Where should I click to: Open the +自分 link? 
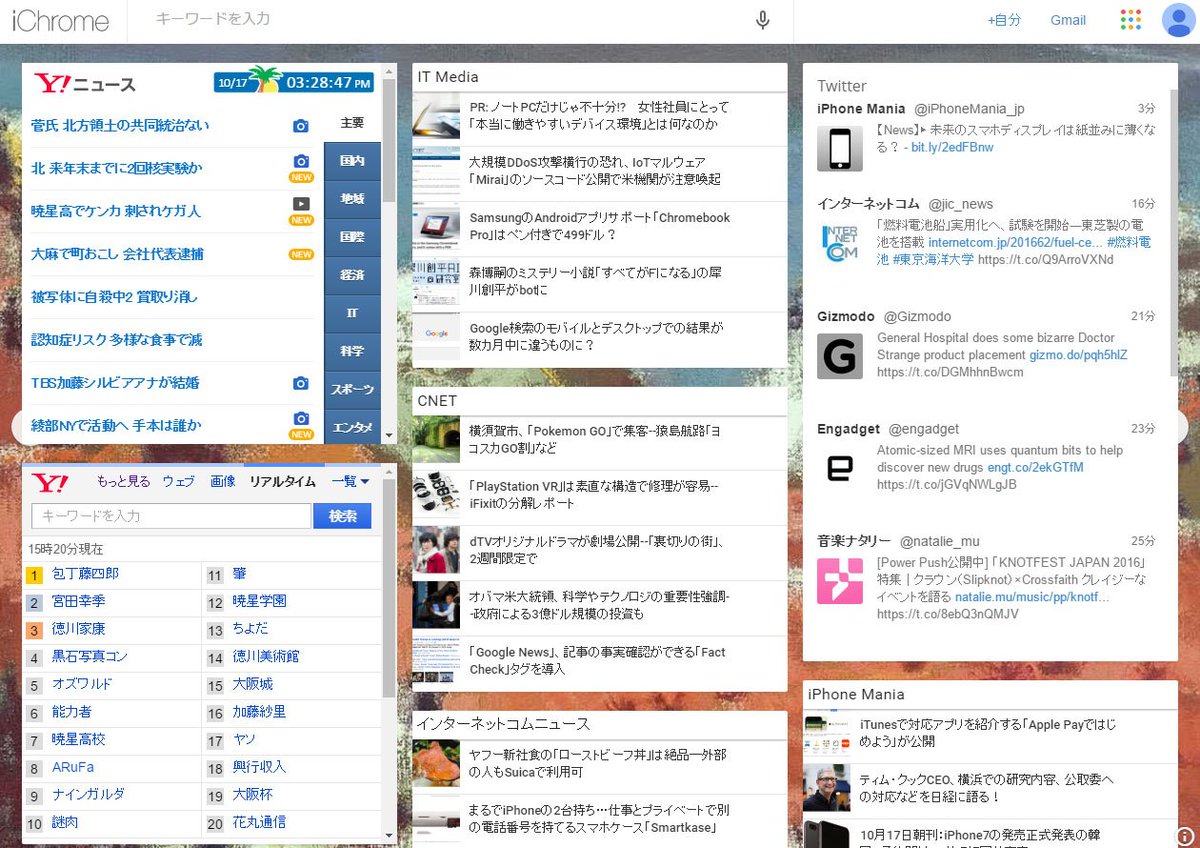(x=1004, y=20)
